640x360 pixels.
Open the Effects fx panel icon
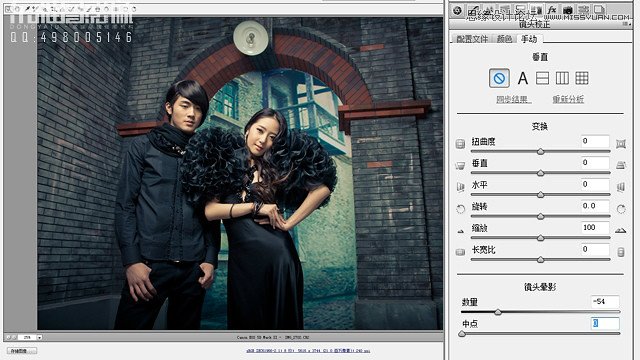[551, 10]
